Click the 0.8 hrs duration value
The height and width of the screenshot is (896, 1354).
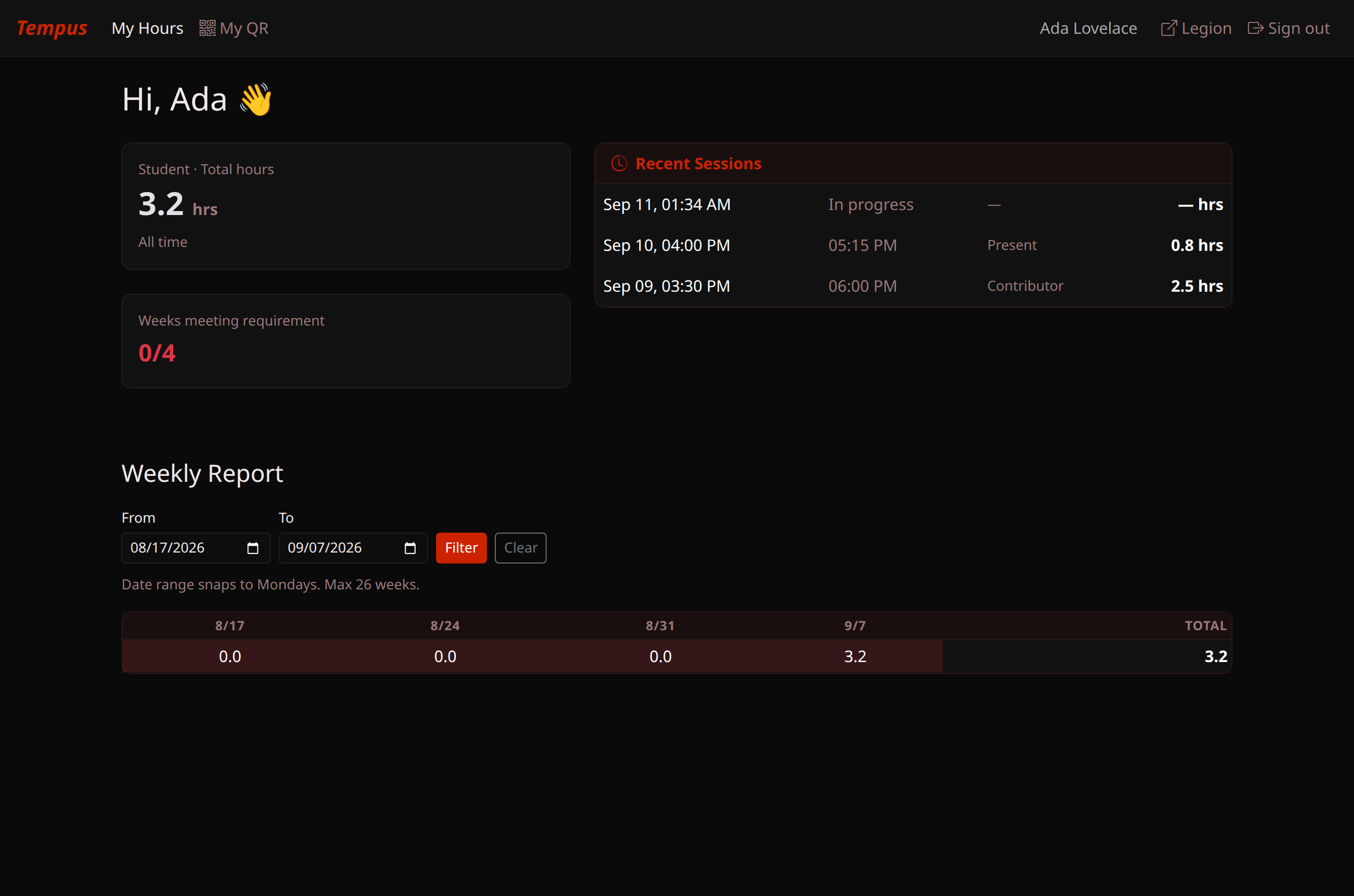coord(1197,245)
